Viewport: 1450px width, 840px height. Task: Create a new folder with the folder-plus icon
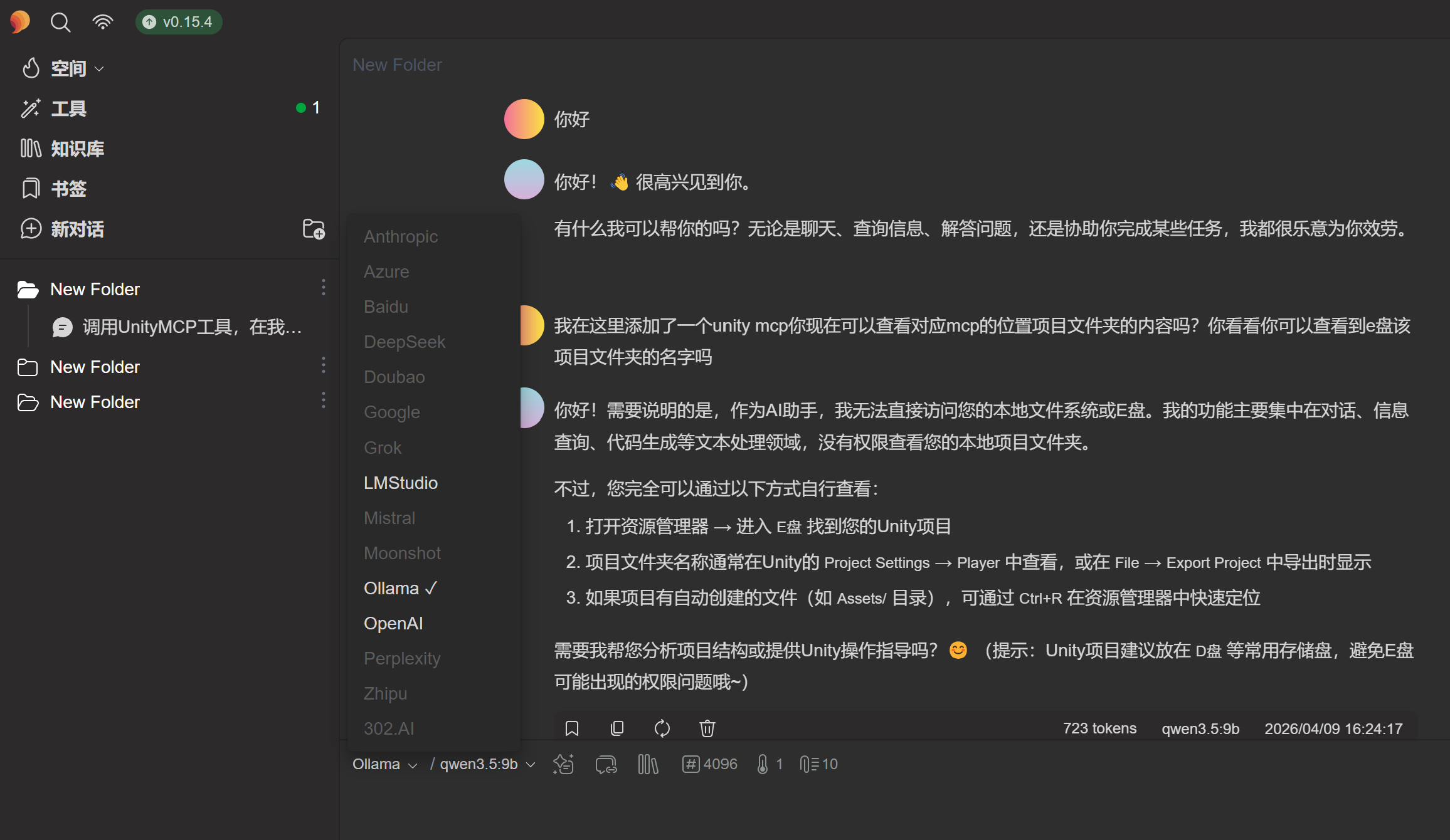tap(313, 229)
